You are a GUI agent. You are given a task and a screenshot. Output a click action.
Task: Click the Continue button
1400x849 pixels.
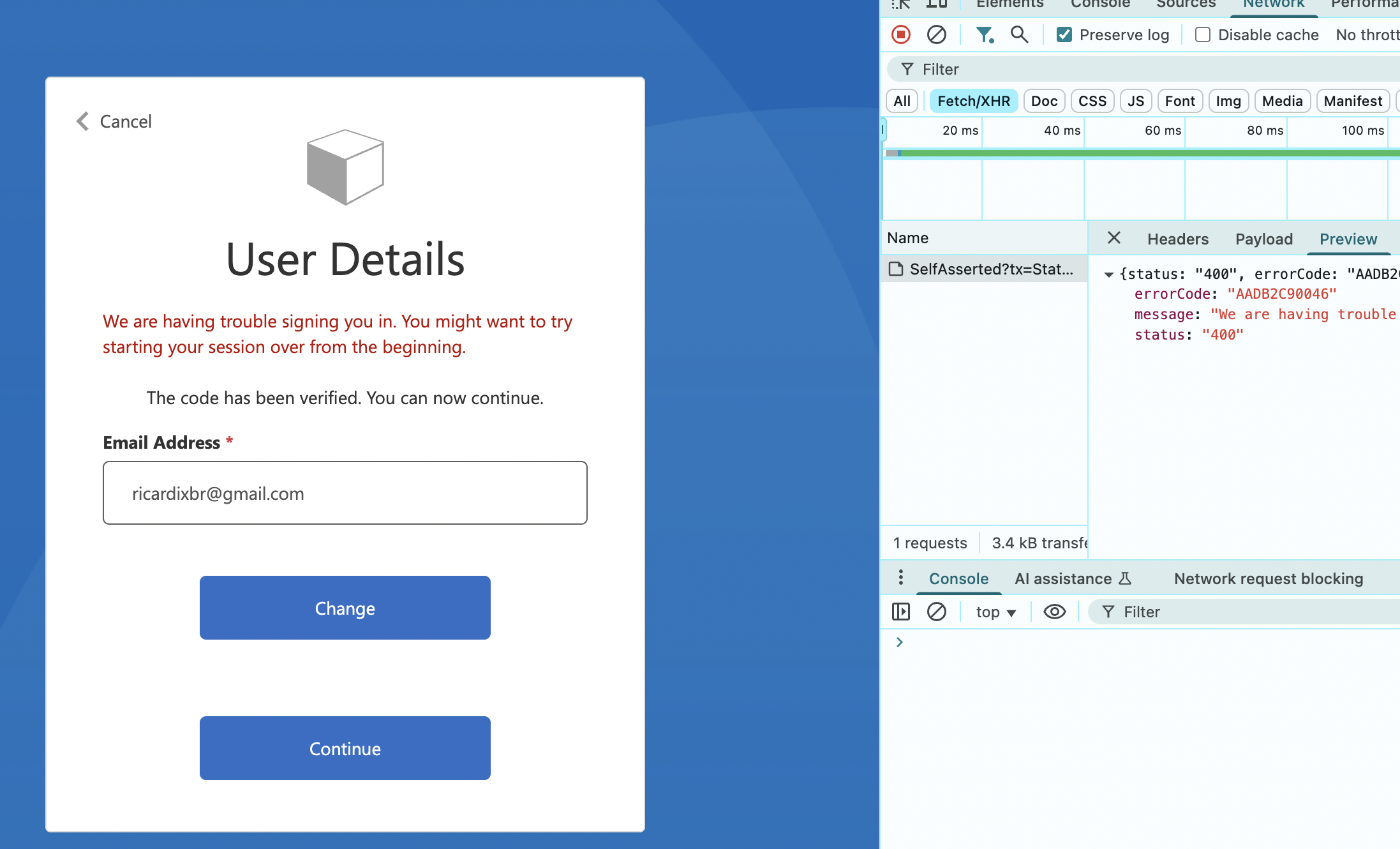point(345,748)
